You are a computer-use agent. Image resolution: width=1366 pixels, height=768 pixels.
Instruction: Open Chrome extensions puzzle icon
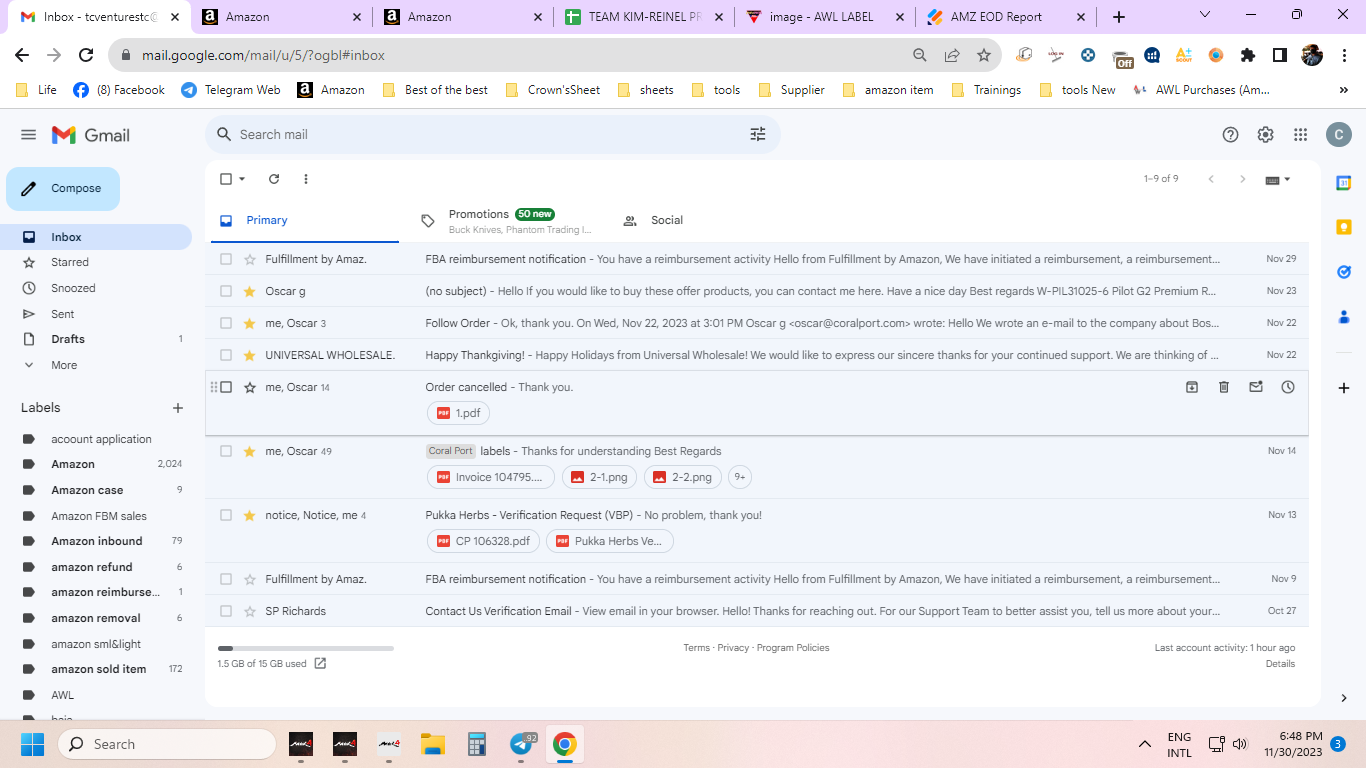point(1247,55)
